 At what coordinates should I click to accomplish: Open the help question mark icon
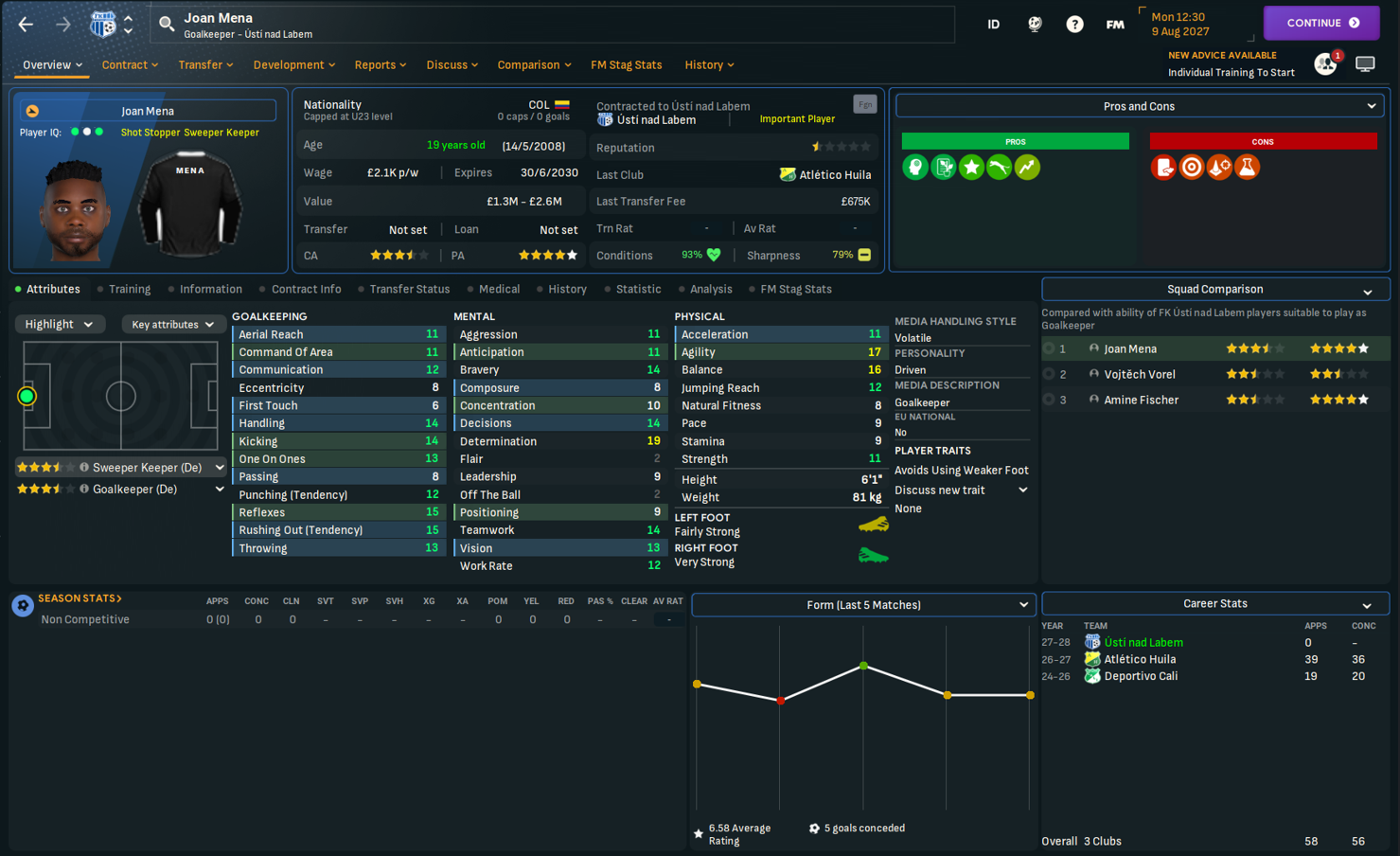1074,25
